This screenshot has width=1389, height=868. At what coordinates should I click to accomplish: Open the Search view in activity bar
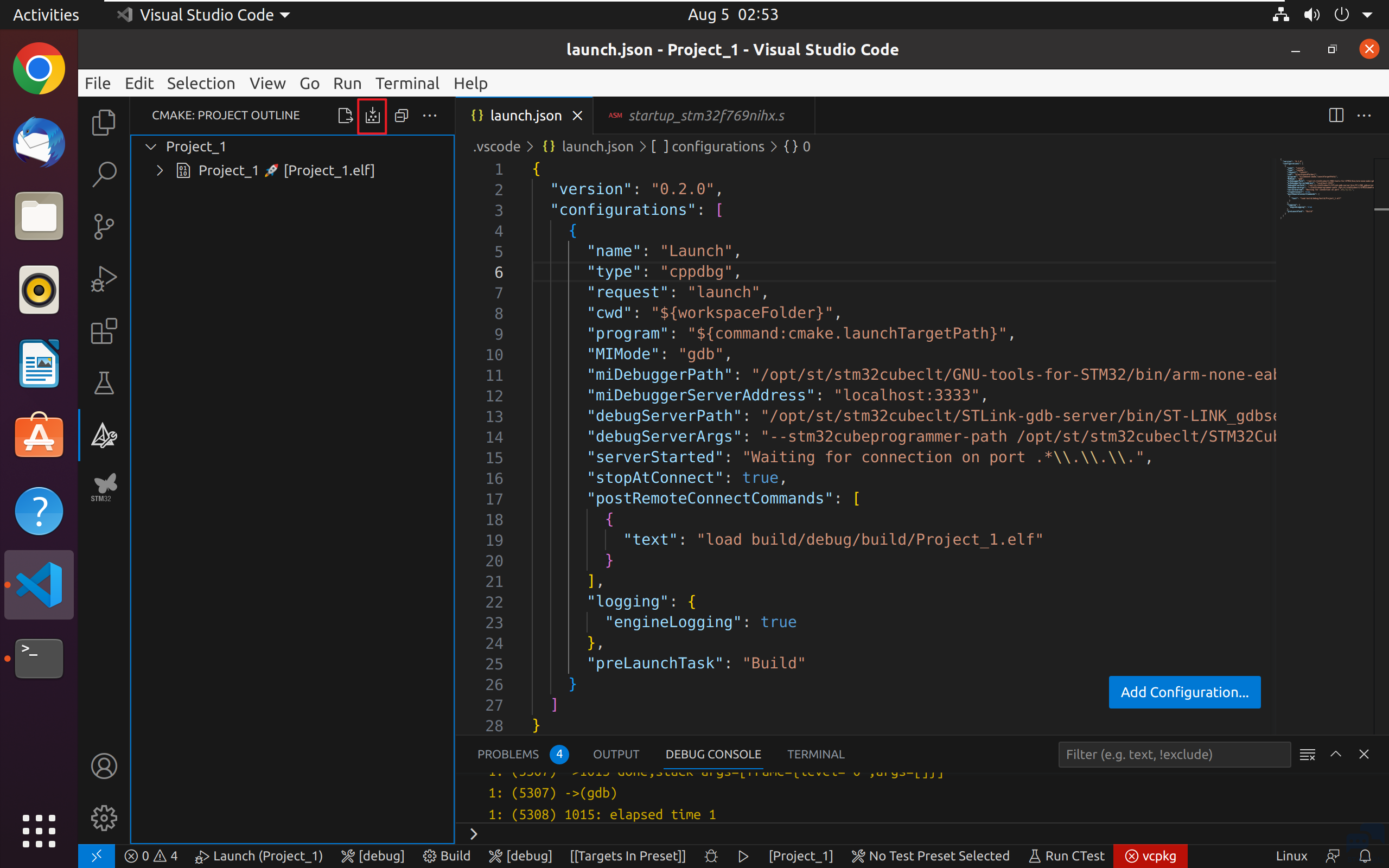coord(104,174)
